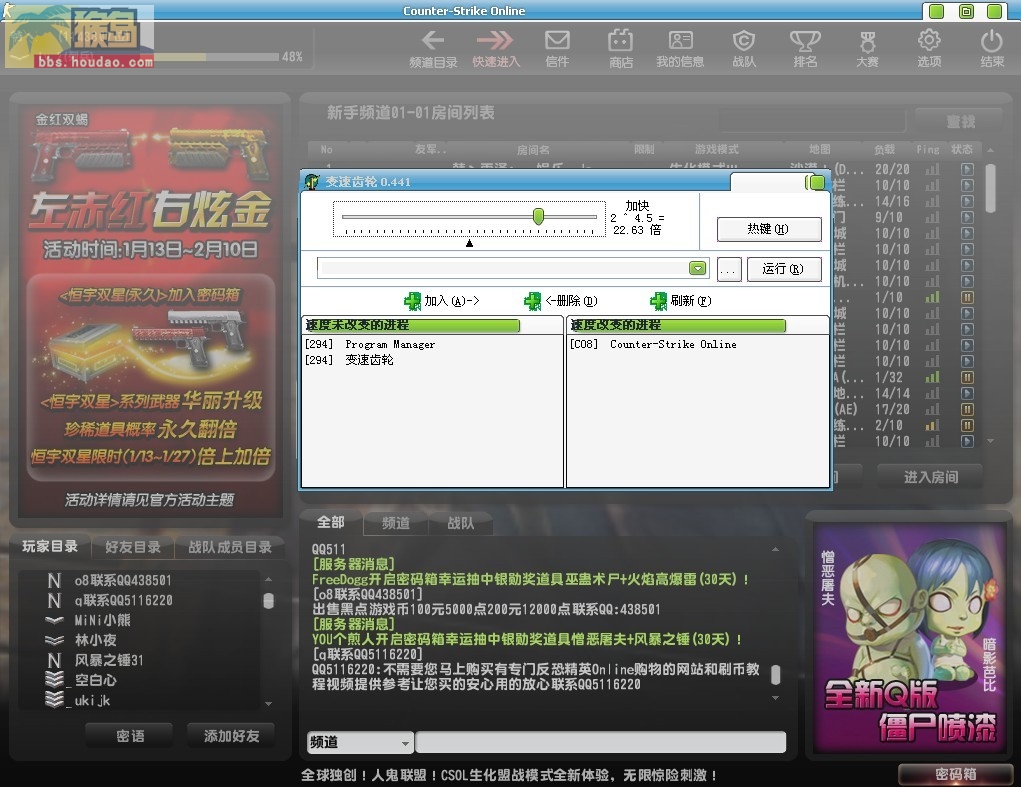Click the status icon in the 20/20 room row
The height and width of the screenshot is (787, 1021).
coord(968,169)
